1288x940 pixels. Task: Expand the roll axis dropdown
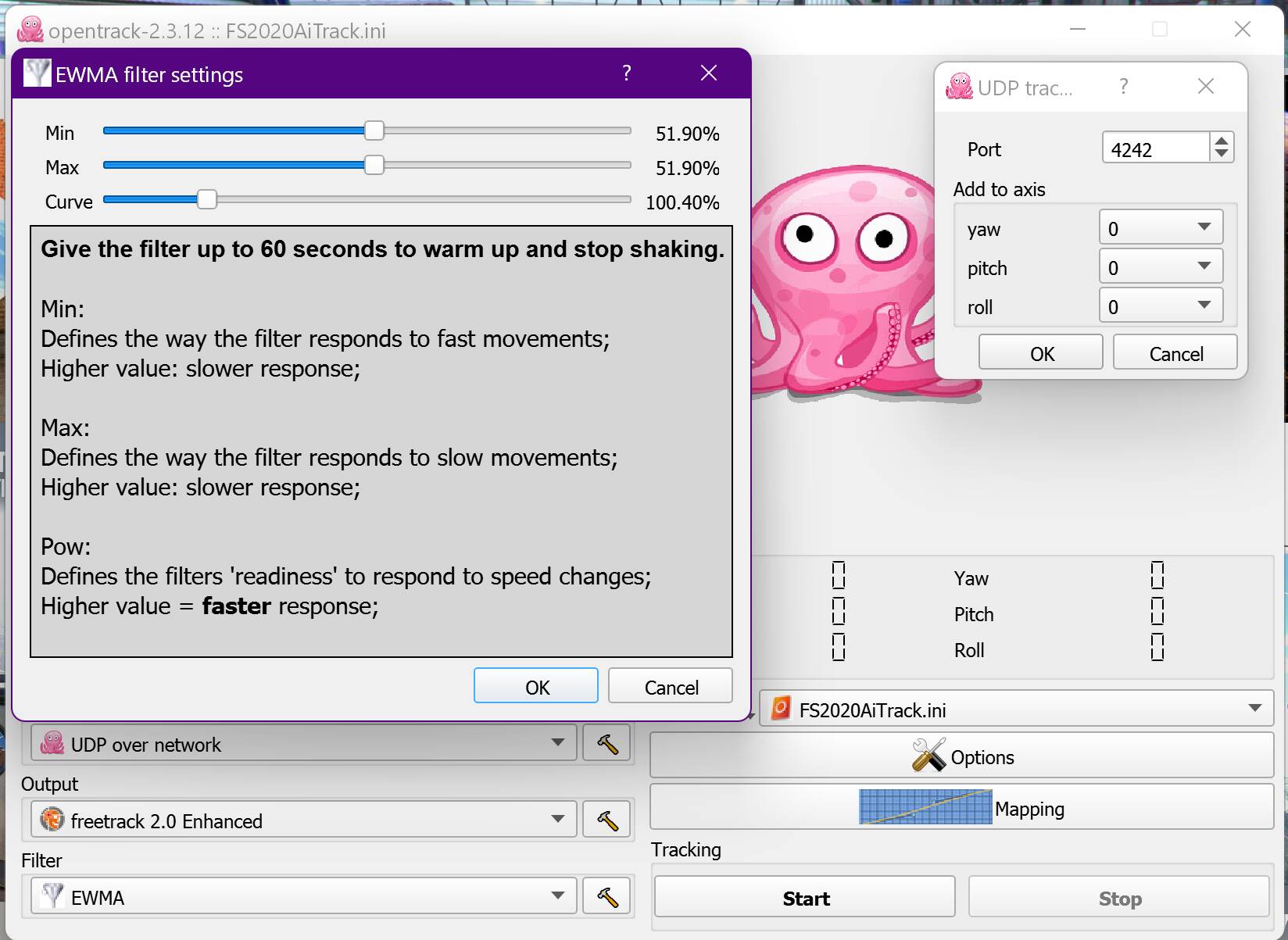[1161, 306]
